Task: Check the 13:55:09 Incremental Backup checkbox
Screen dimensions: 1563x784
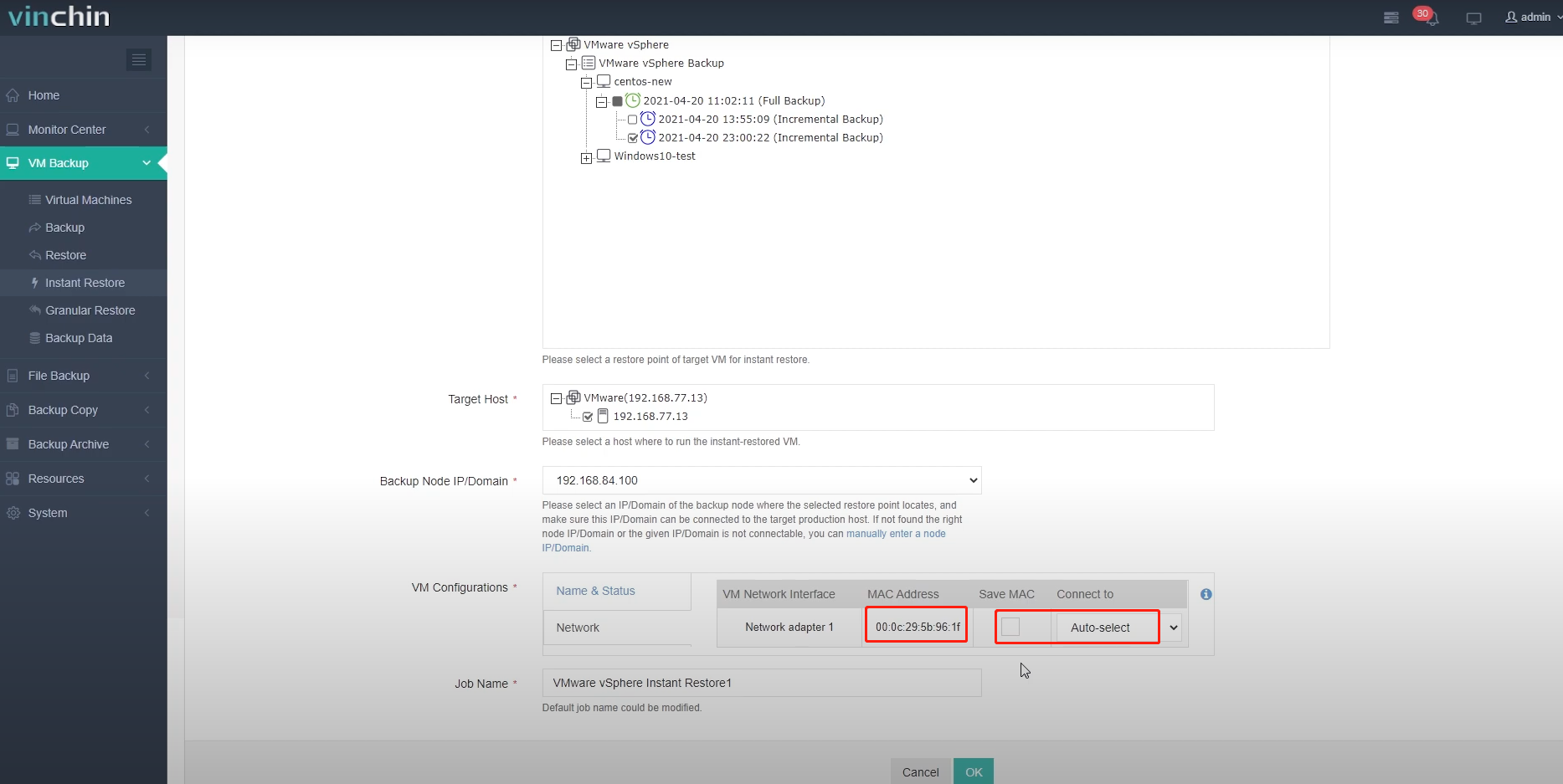Action: pyautogui.click(x=632, y=120)
